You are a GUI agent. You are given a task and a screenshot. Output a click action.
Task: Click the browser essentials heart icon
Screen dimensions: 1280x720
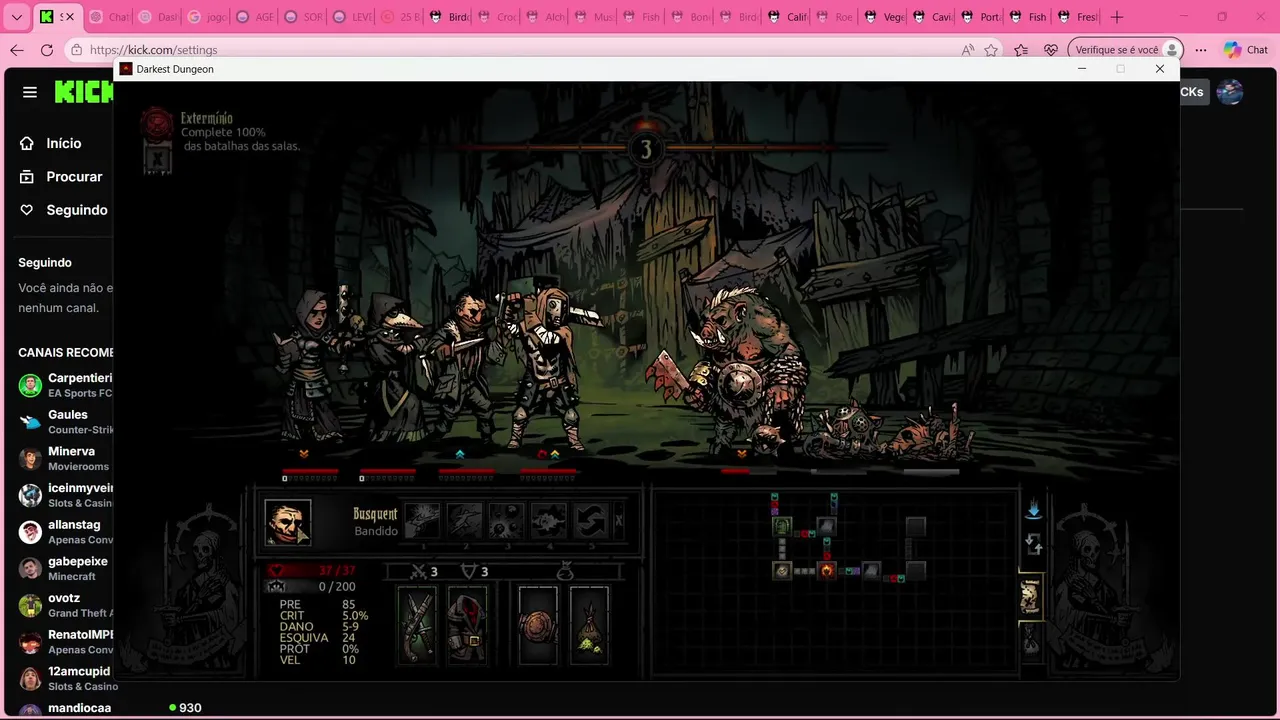point(1051,50)
